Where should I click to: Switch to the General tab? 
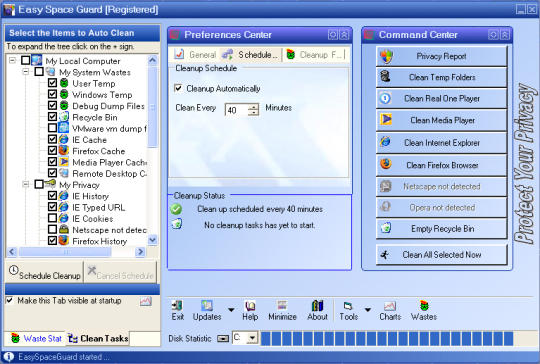(195, 54)
